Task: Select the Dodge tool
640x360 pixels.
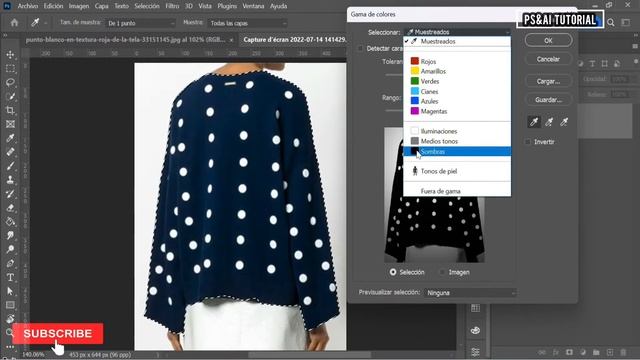Action: (11, 249)
